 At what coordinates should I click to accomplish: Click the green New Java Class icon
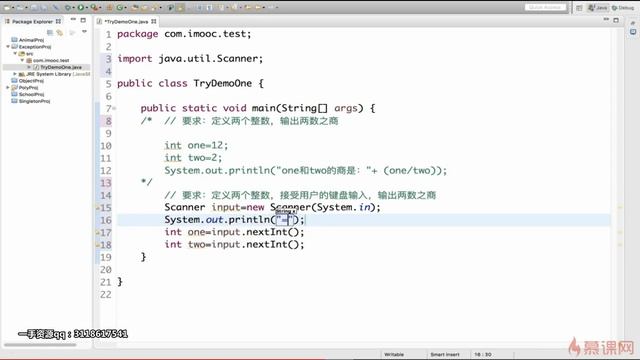120,7
